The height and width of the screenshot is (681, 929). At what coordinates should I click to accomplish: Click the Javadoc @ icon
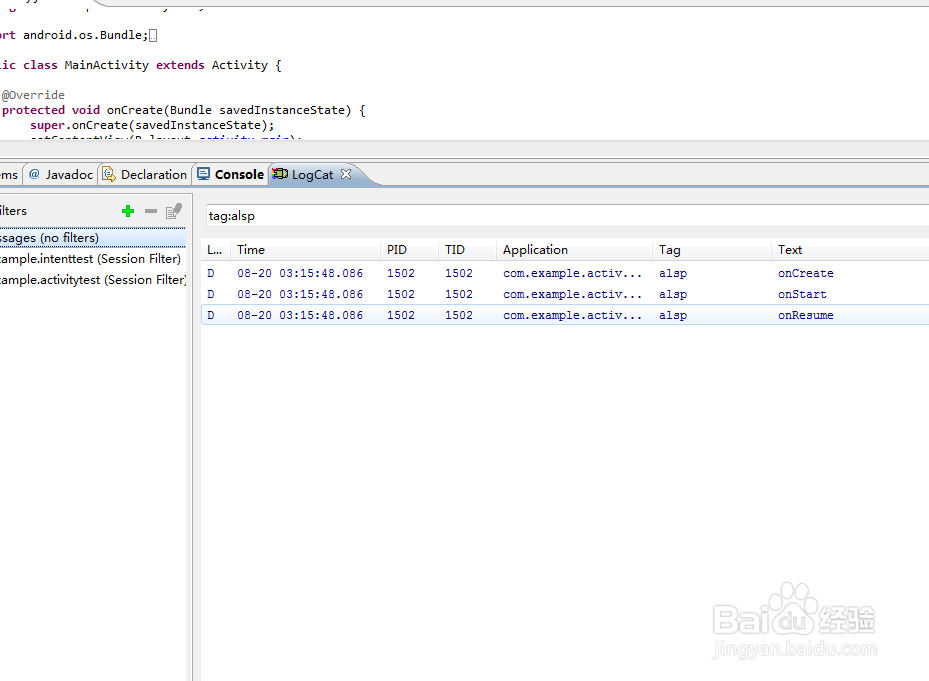[x=34, y=174]
